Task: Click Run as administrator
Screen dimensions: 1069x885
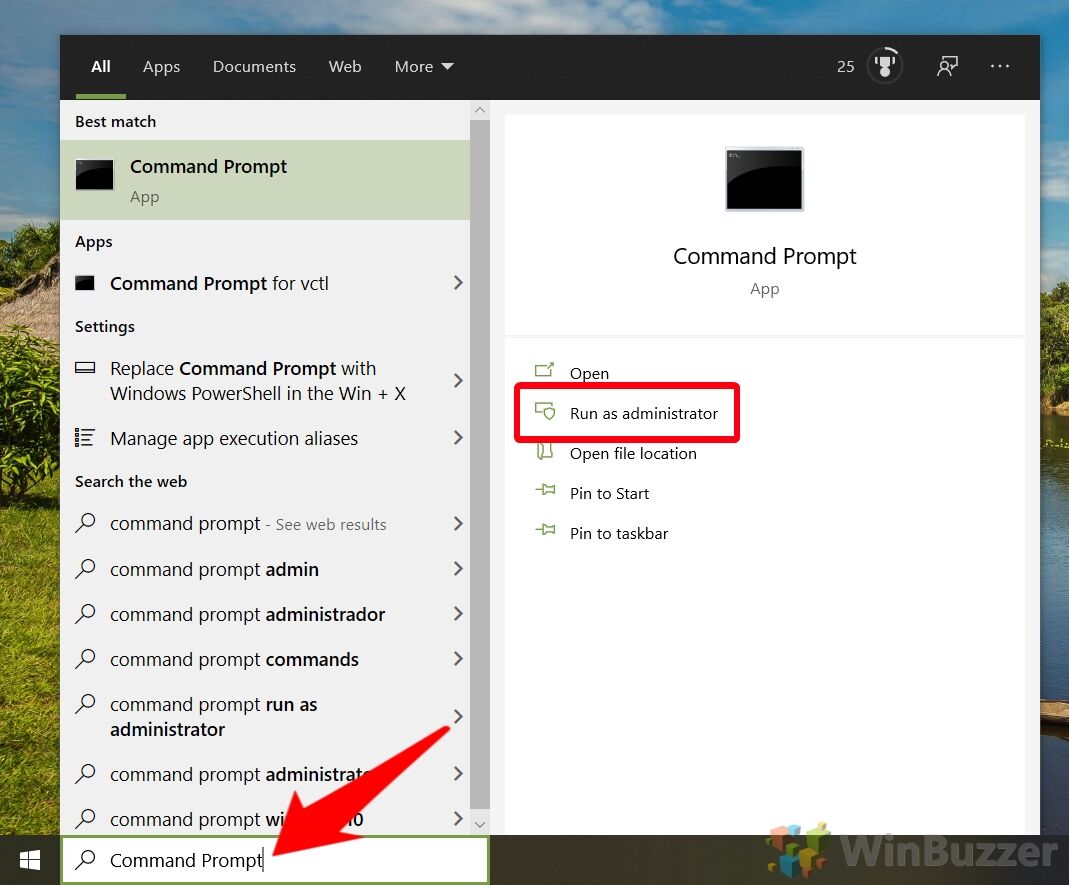Action: [x=644, y=413]
